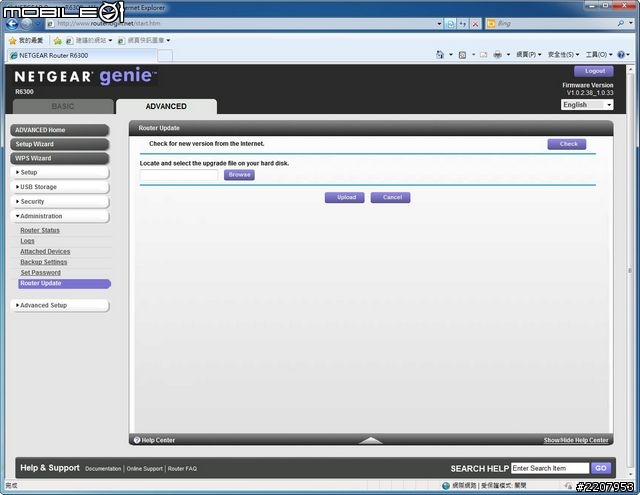Click the upgrade file path field
Image resolution: width=640 pixels, height=495 pixels.
tap(179, 175)
